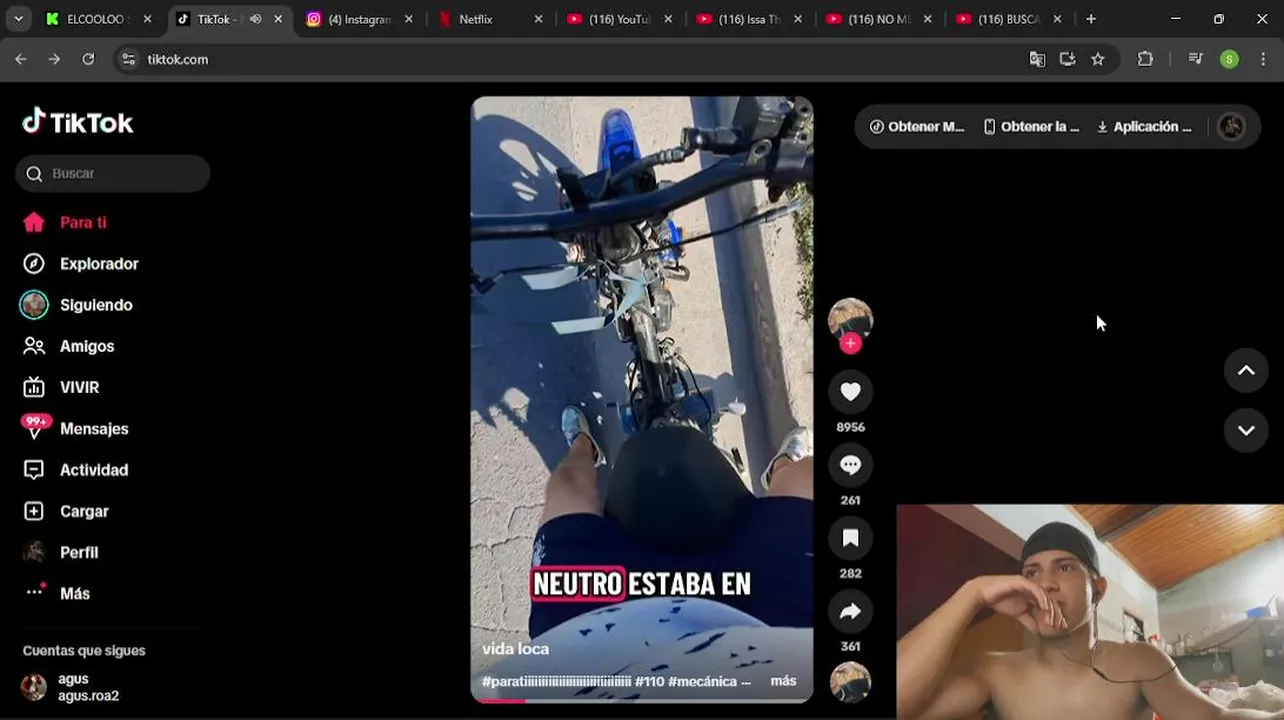Open the extensions puzzle icon

1146,59
